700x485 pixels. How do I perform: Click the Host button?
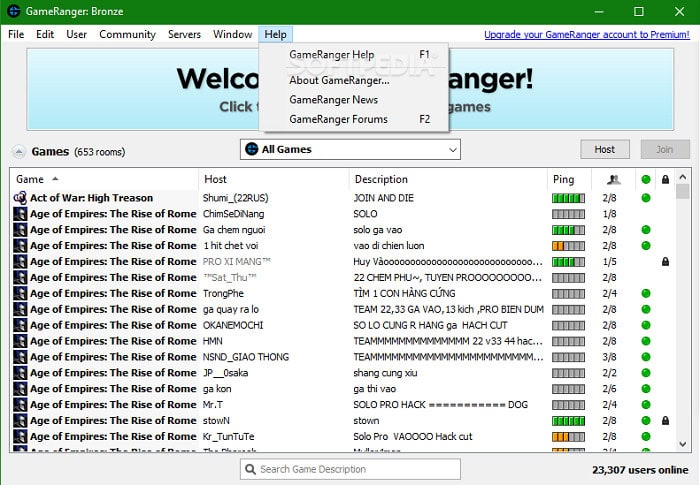click(605, 149)
